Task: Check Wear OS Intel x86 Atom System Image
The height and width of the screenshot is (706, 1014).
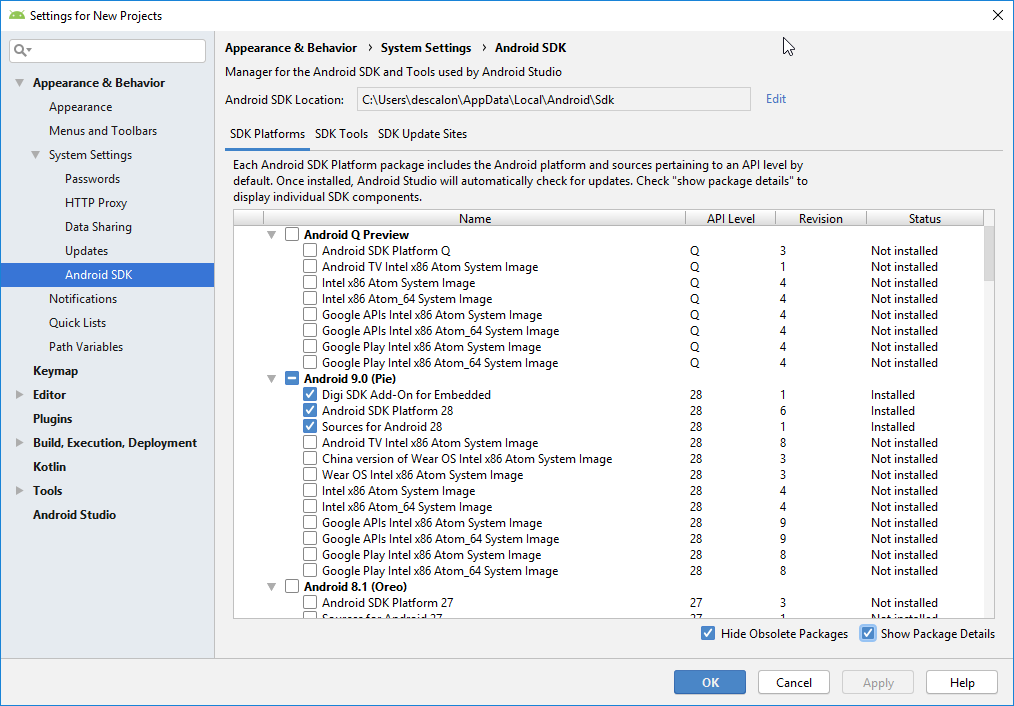Action: point(310,475)
